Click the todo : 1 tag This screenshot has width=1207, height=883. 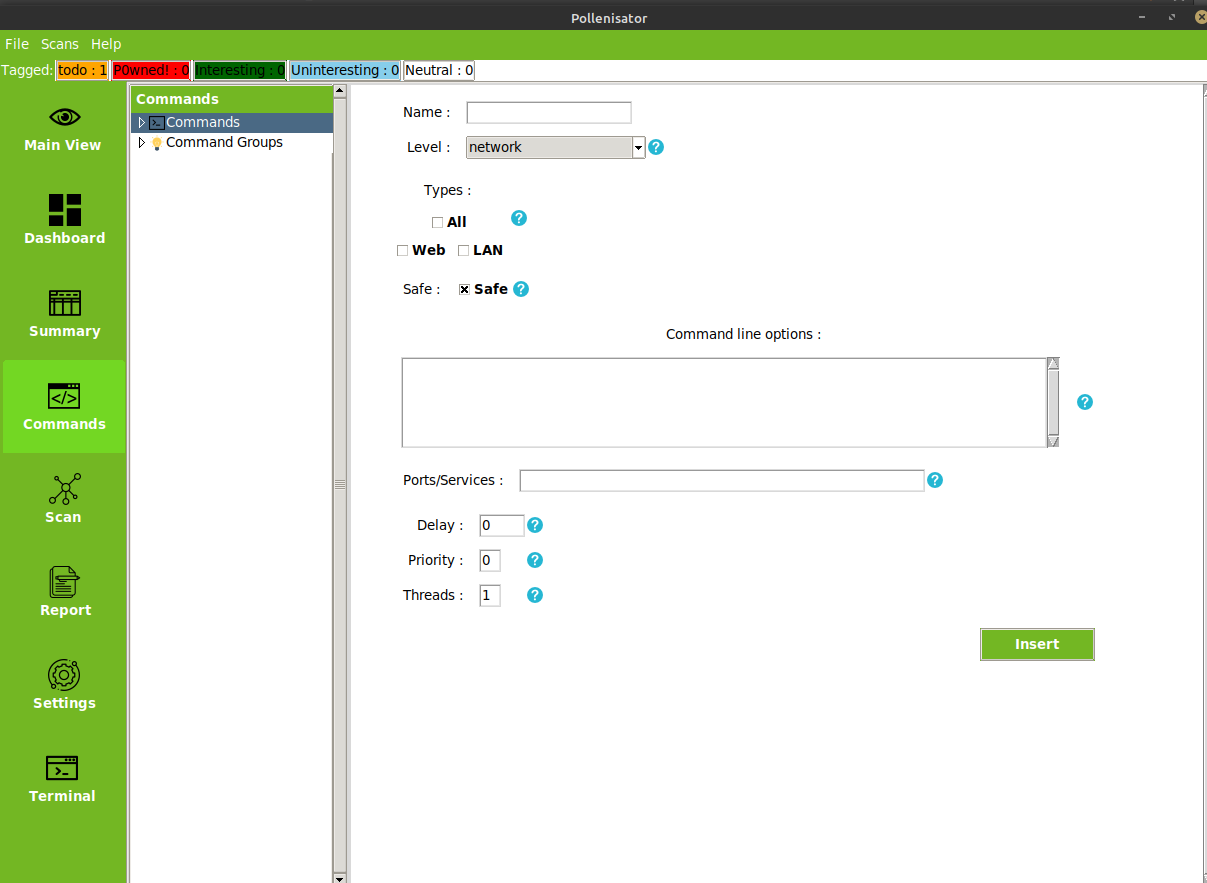pyautogui.click(x=82, y=70)
